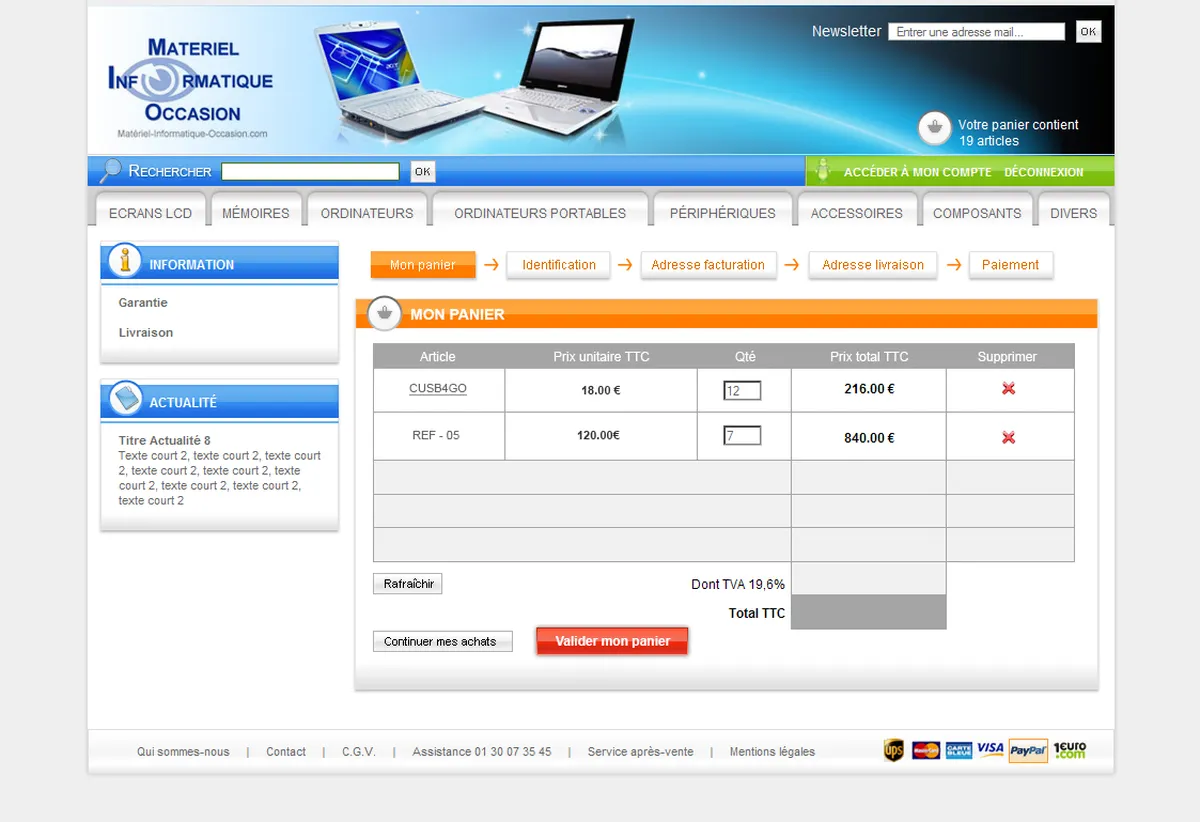
Task: Click Déconnexion to log out
Action: click(1043, 171)
